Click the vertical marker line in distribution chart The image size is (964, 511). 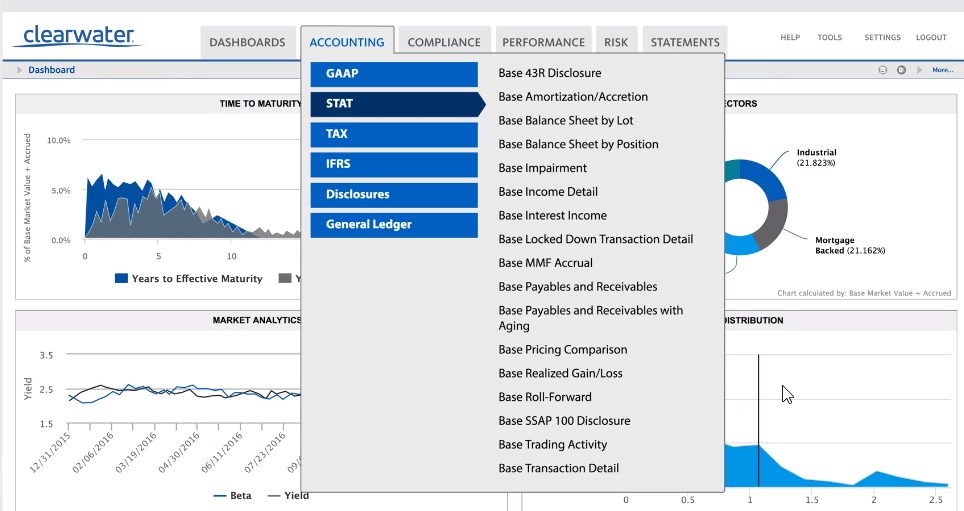pyautogui.click(x=758, y=421)
